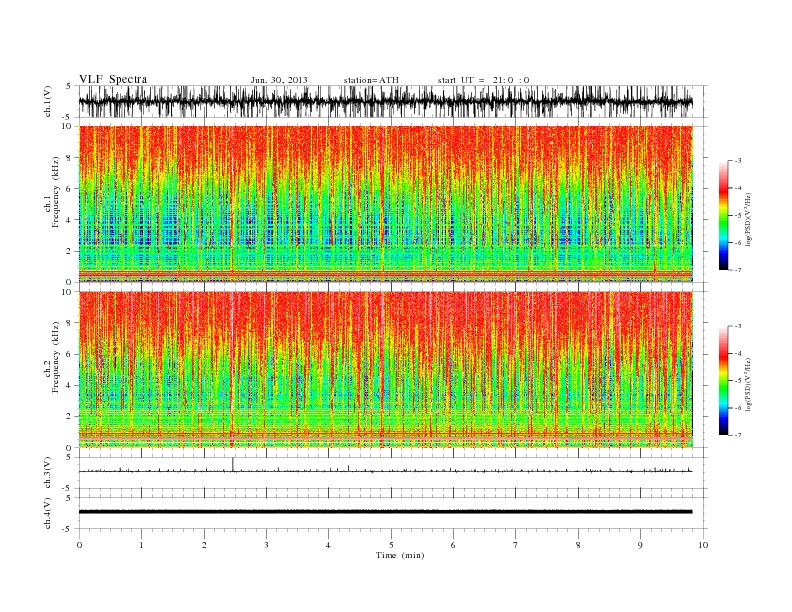Click the time axis tick label "6"
Screen dimensions: 792x612
(x=453, y=545)
